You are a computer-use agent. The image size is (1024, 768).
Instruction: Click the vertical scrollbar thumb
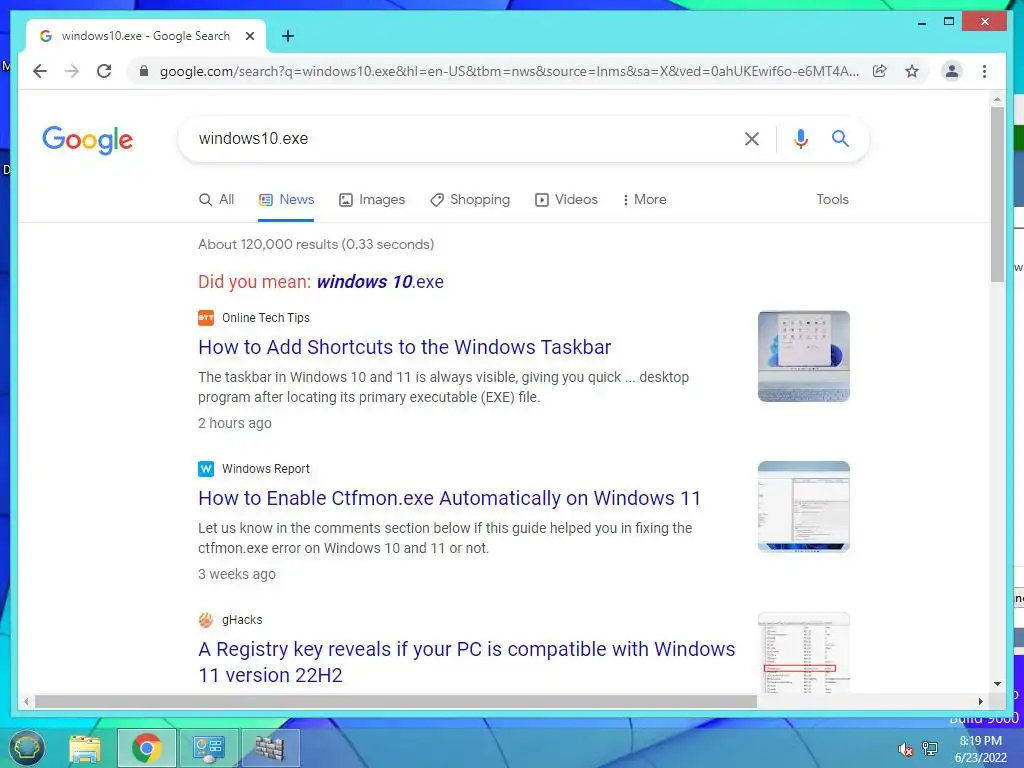point(997,195)
